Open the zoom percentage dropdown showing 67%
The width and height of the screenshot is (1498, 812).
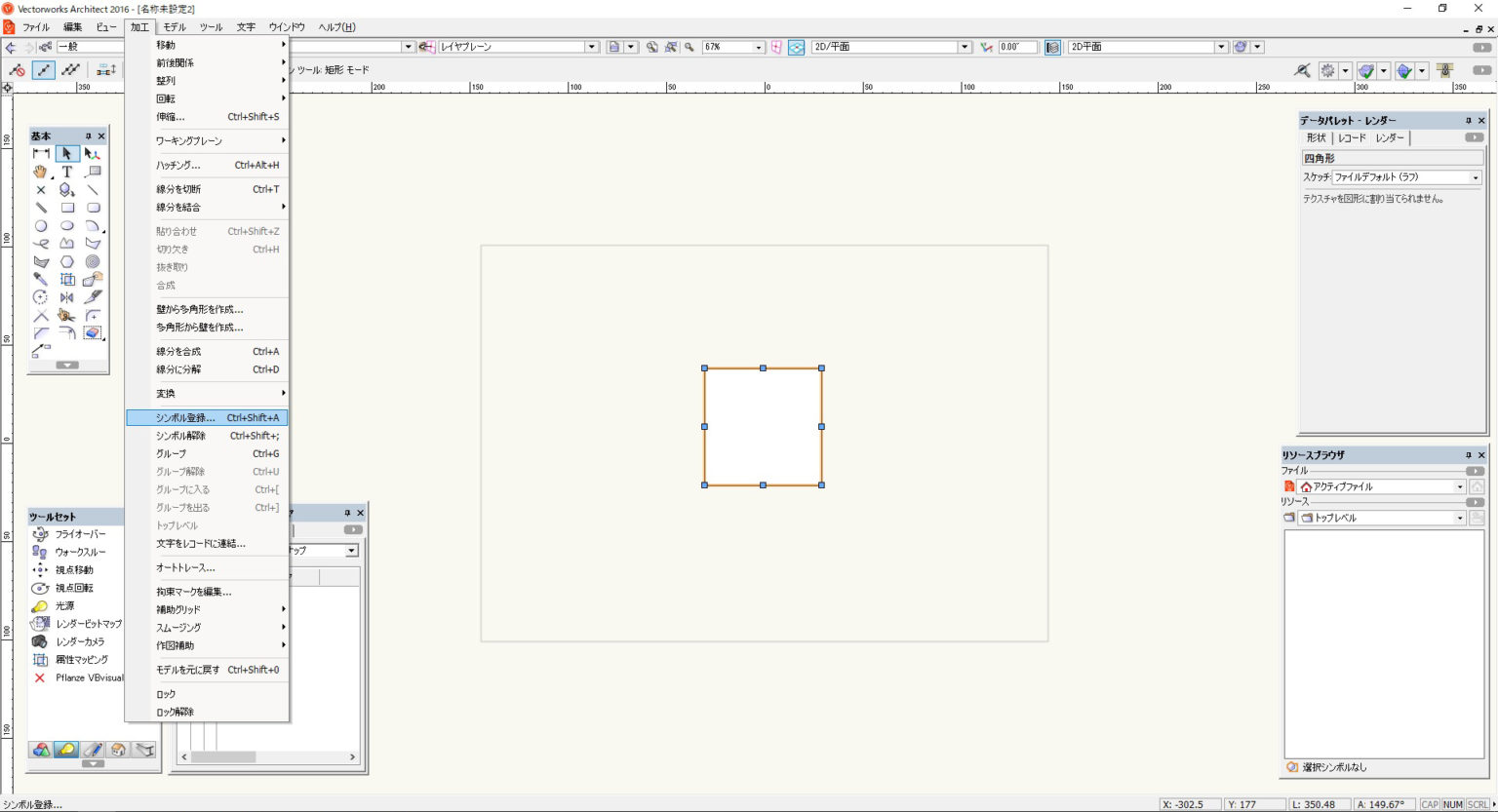coord(759,46)
